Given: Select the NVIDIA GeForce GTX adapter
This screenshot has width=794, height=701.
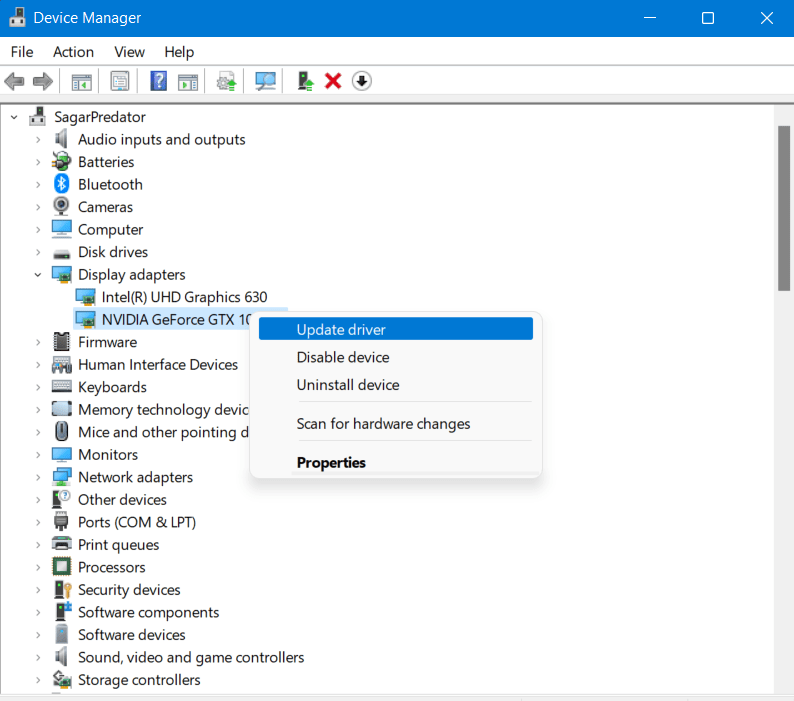Looking at the screenshot, I should [x=176, y=320].
